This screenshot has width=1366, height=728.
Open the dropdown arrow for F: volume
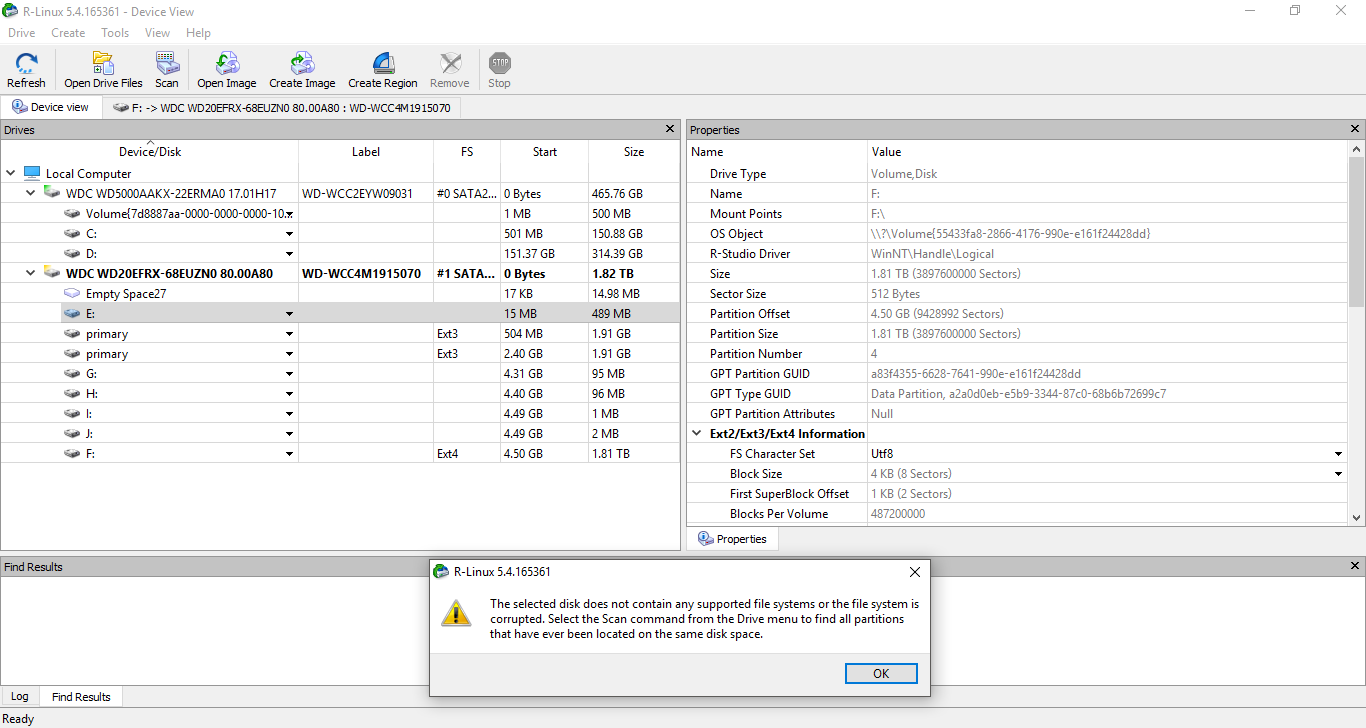(x=290, y=453)
